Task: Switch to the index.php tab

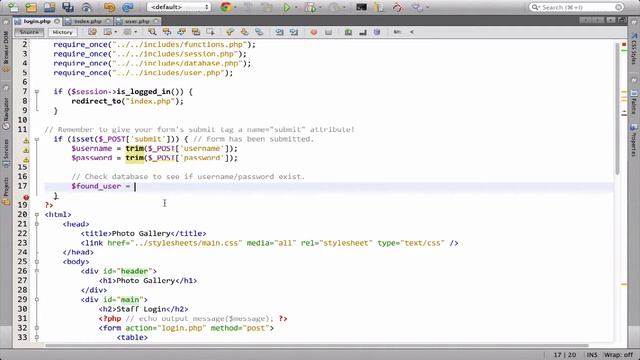Action: (88, 21)
